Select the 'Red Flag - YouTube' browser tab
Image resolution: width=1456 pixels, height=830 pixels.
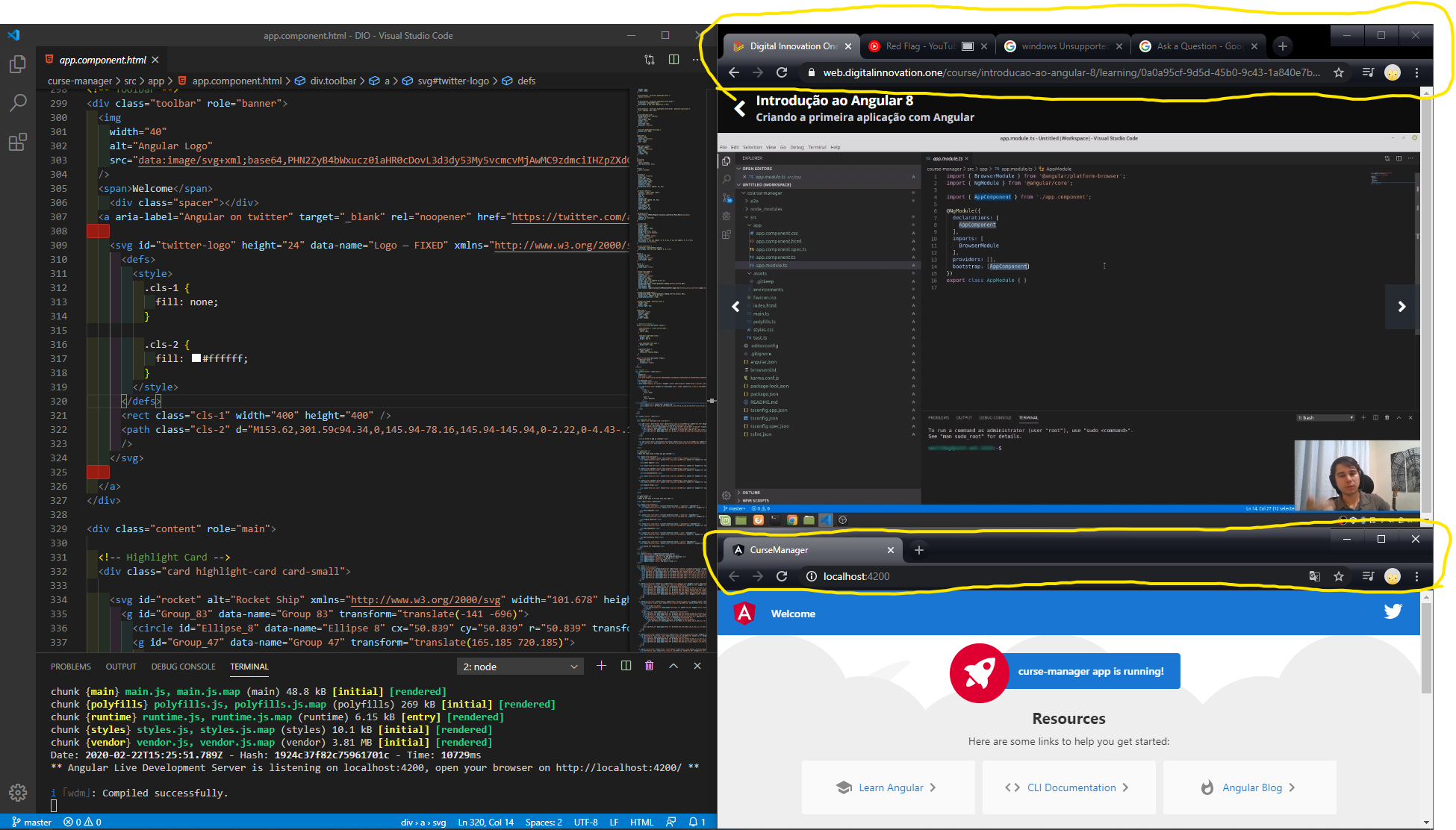point(928,46)
